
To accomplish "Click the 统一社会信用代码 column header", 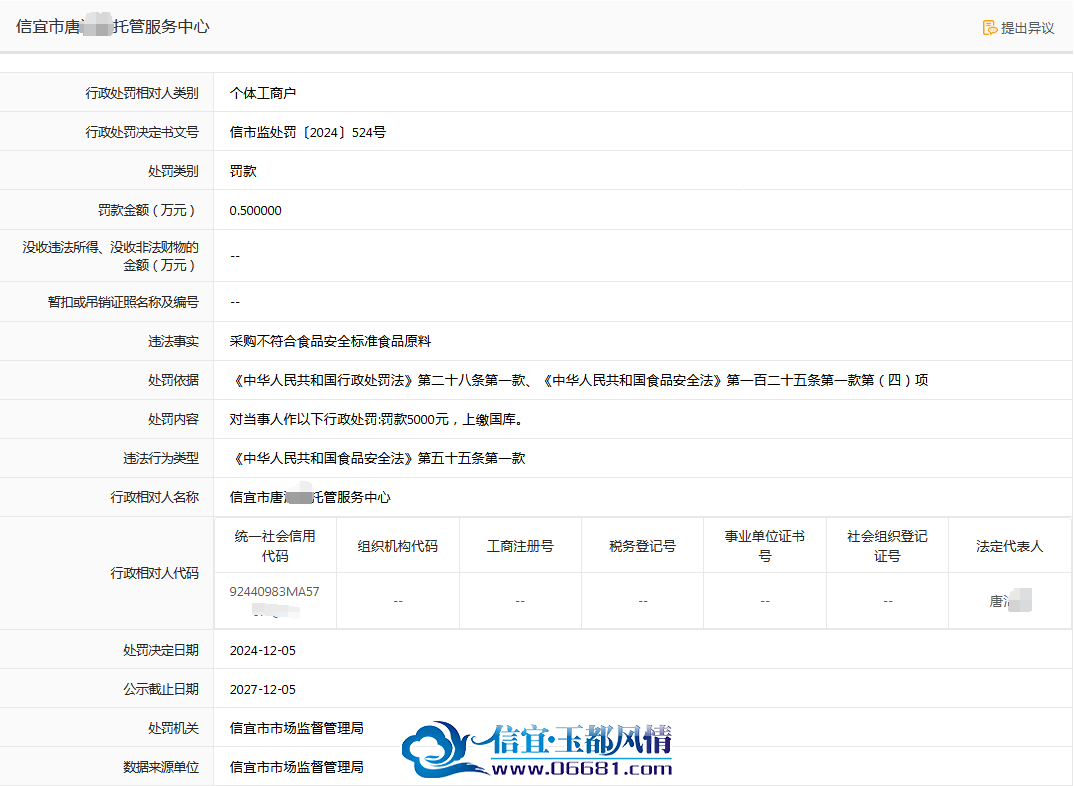I will click(275, 546).
